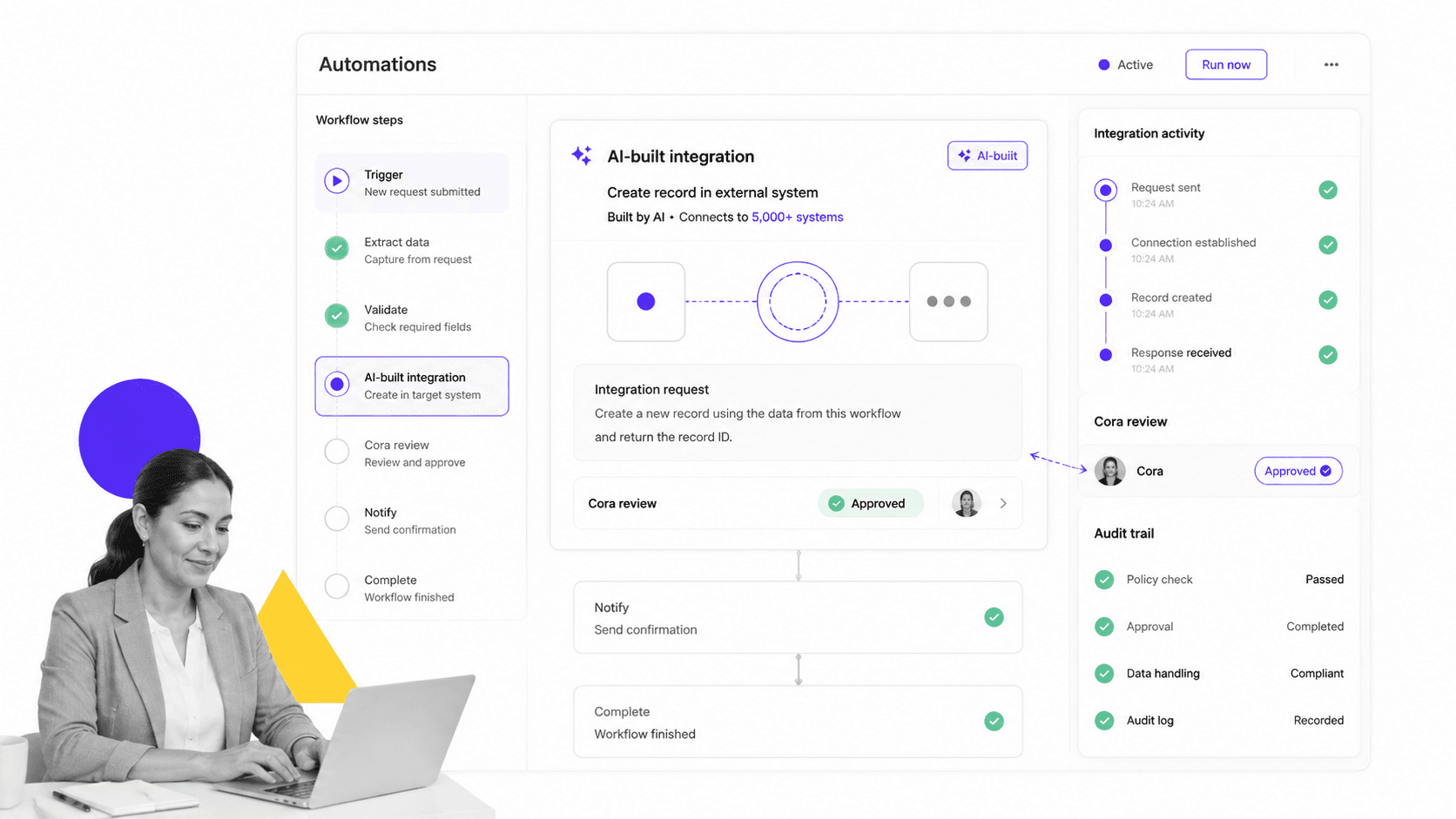The image size is (1456, 819).
Task: Select the Complete empty step circle
Action: 337,586
